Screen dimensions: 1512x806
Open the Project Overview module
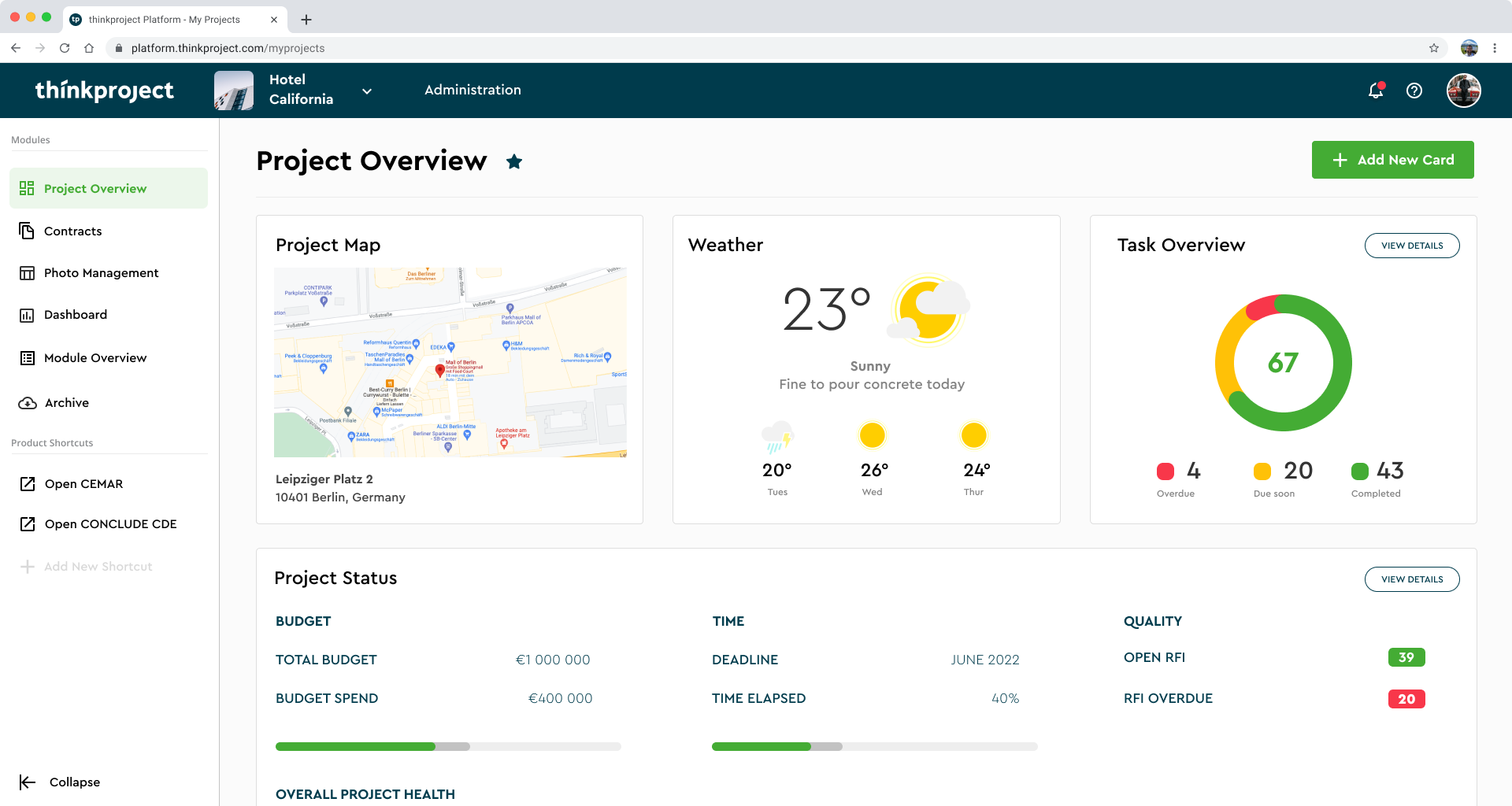click(94, 188)
